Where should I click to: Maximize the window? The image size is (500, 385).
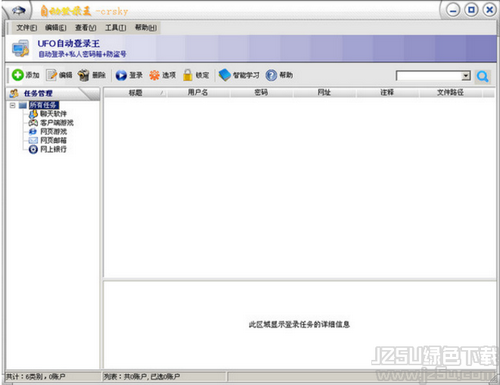471,10
